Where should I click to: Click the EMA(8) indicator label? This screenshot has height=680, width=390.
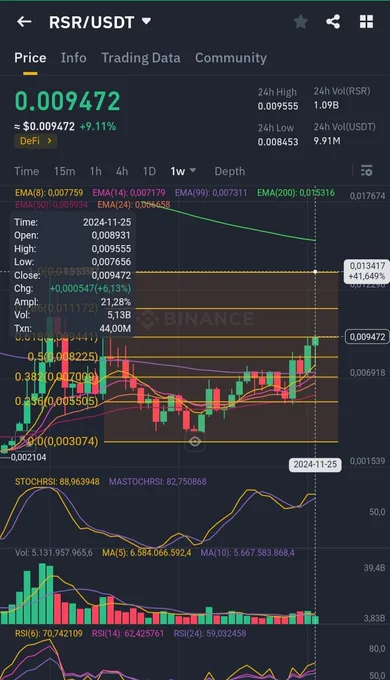tap(49, 193)
